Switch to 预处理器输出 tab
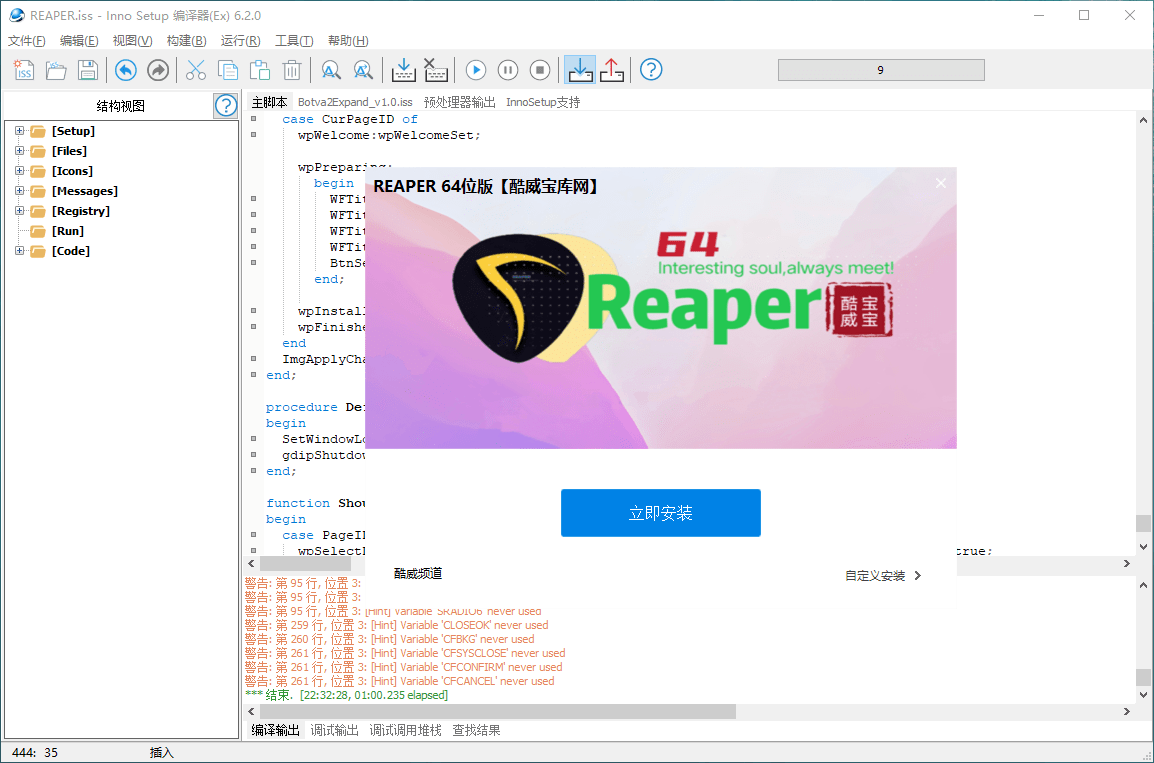Screen dimensions: 1154x763 pos(459,102)
